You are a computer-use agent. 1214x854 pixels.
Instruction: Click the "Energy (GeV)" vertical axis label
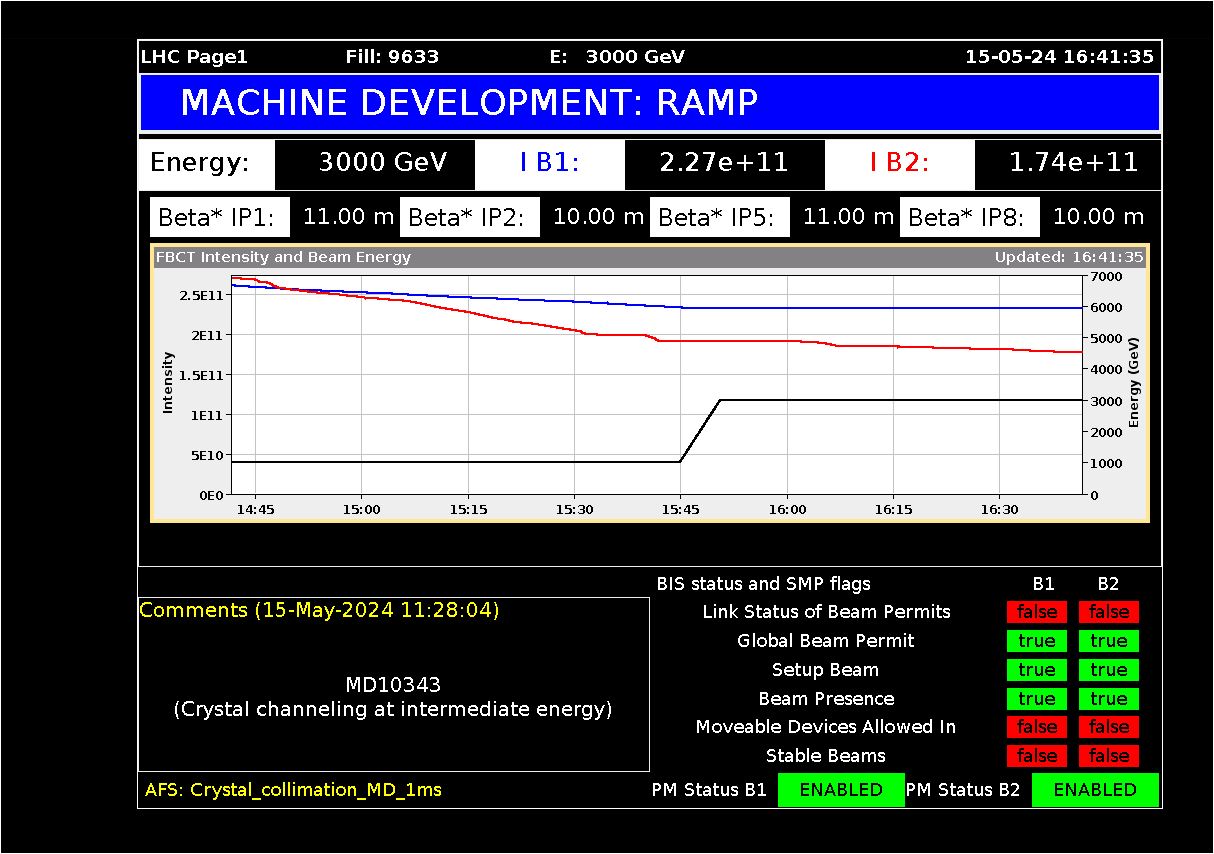1135,382
